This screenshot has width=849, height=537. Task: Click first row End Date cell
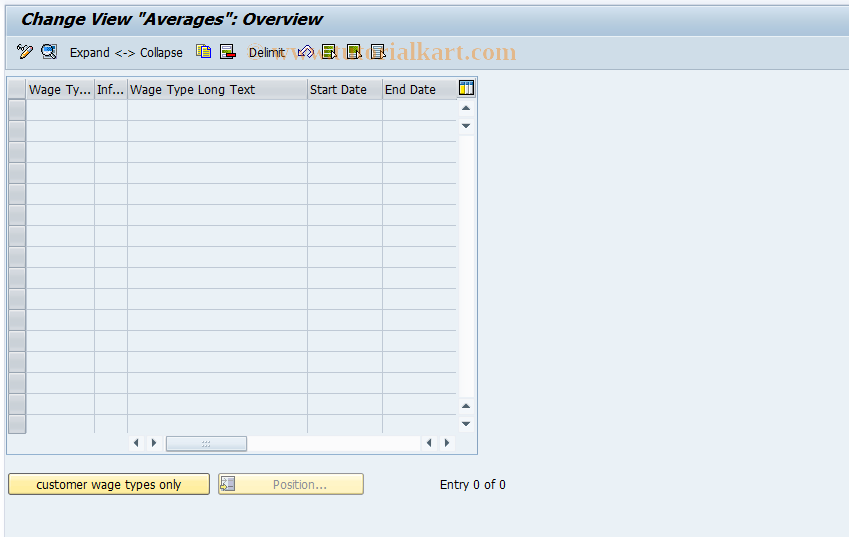pyautogui.click(x=419, y=110)
